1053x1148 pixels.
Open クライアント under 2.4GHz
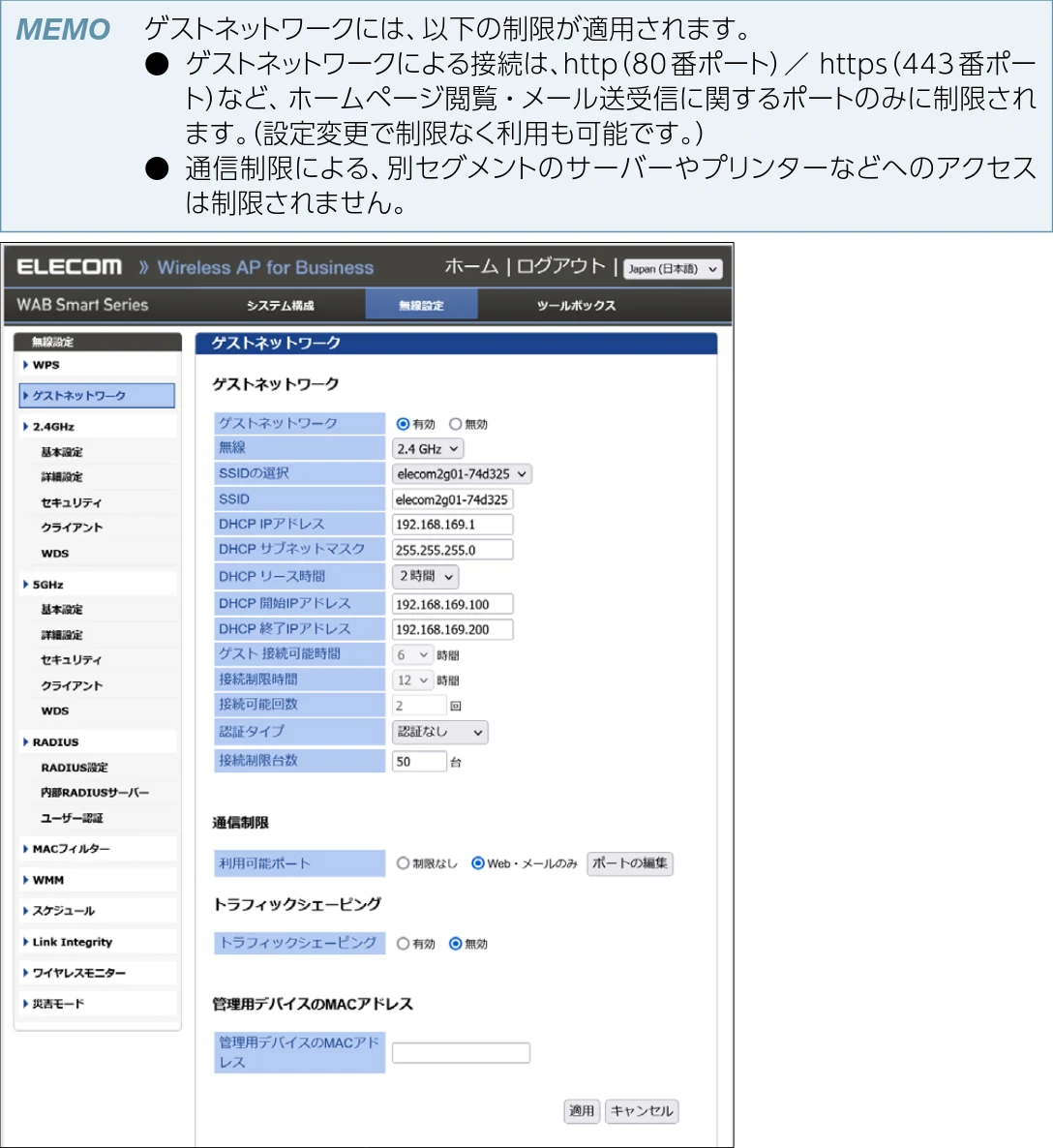tap(72, 528)
